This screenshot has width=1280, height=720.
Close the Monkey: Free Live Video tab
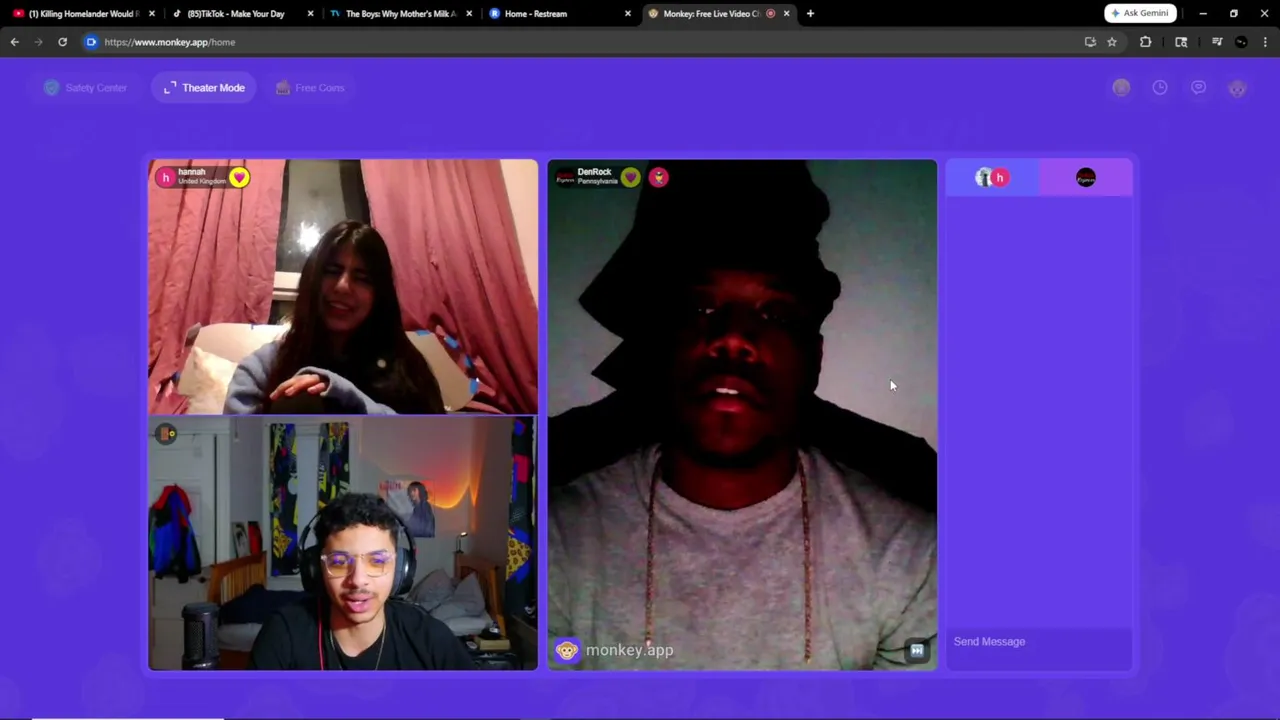pos(786,14)
